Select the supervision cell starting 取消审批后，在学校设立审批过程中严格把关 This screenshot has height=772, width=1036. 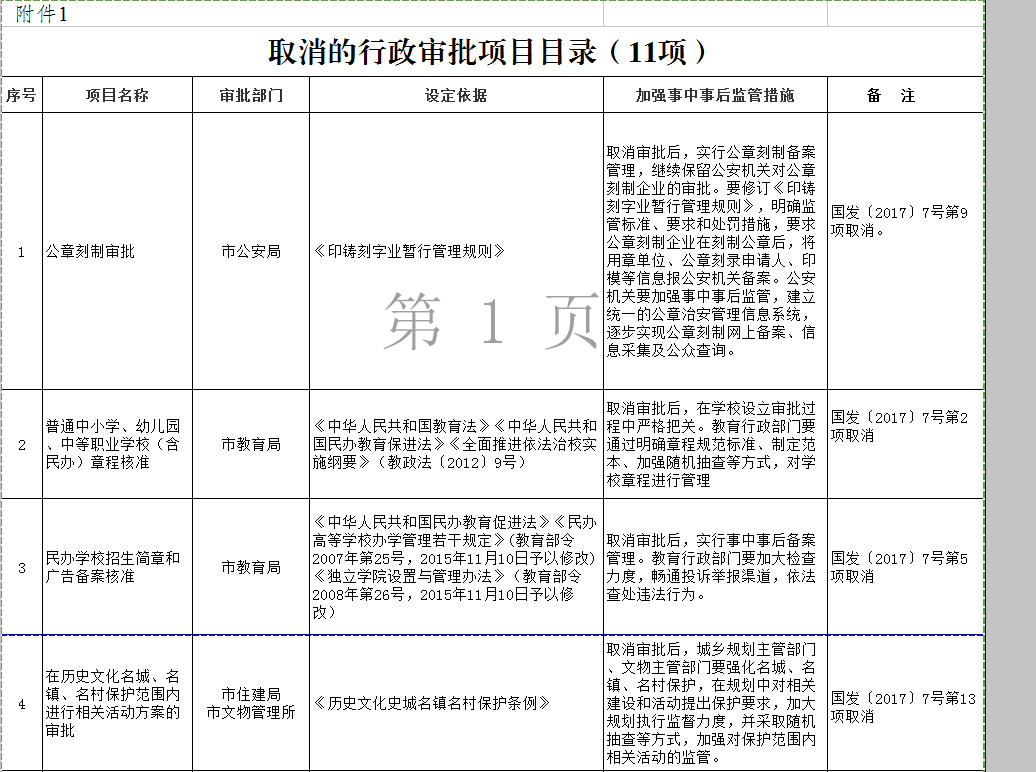tap(715, 444)
